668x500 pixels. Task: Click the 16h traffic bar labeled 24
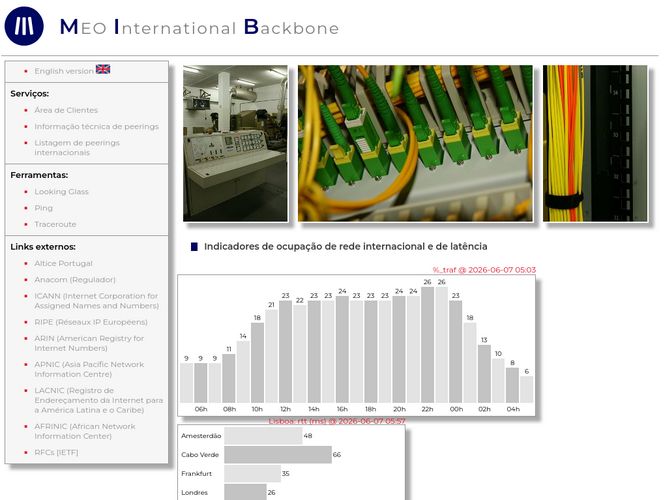pos(342,350)
